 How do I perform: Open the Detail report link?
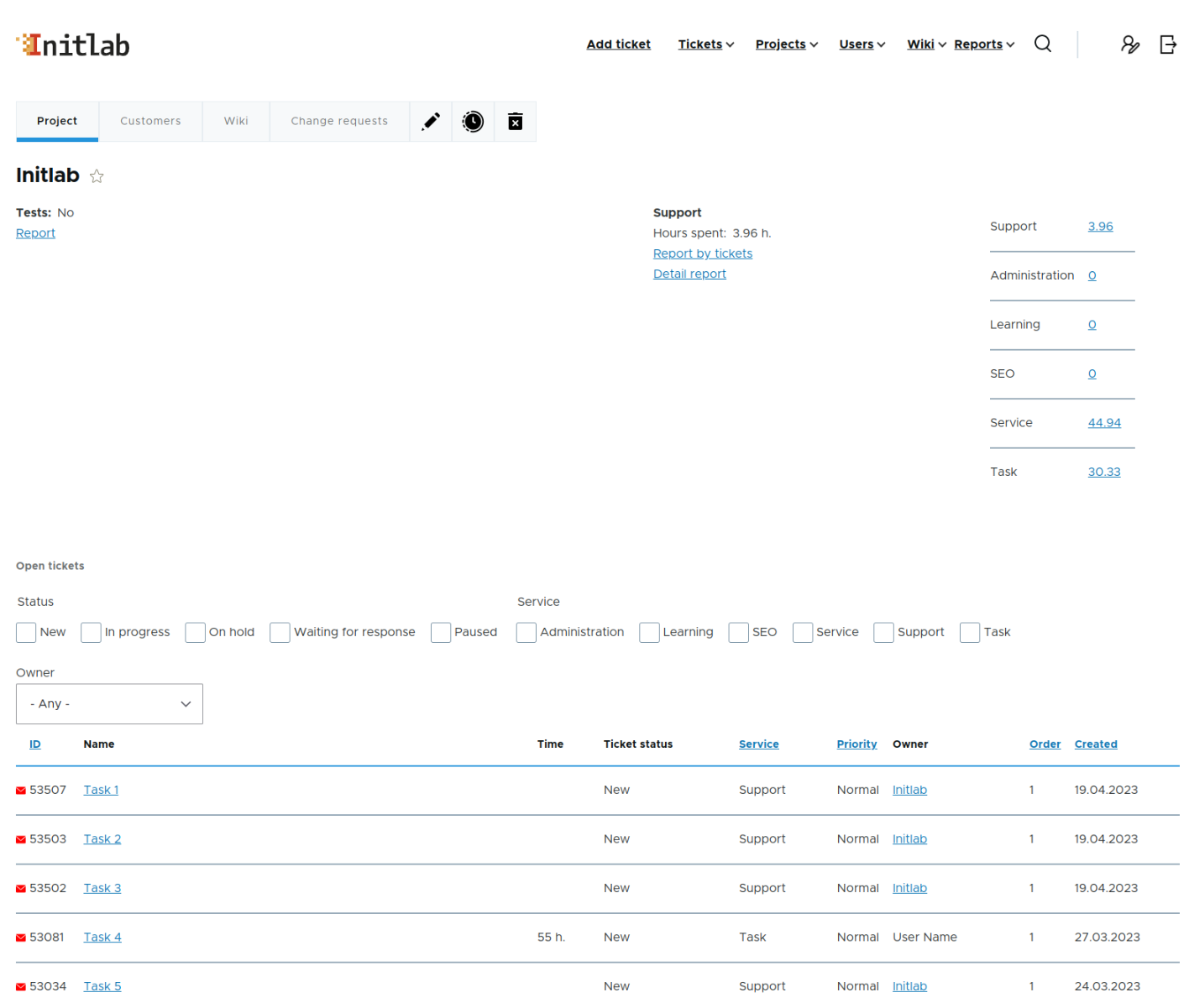pos(689,274)
